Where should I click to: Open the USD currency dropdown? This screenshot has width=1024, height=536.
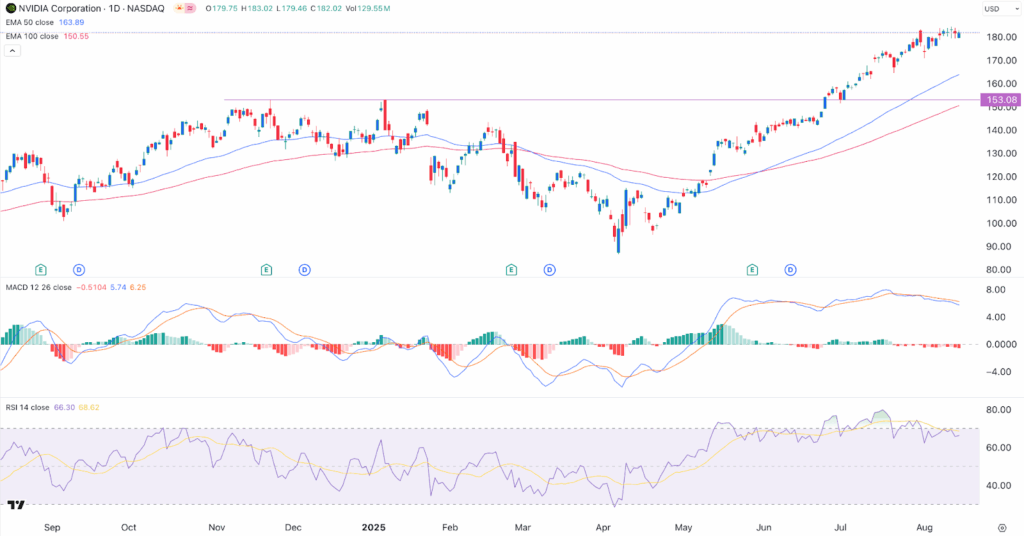coord(1001,8)
